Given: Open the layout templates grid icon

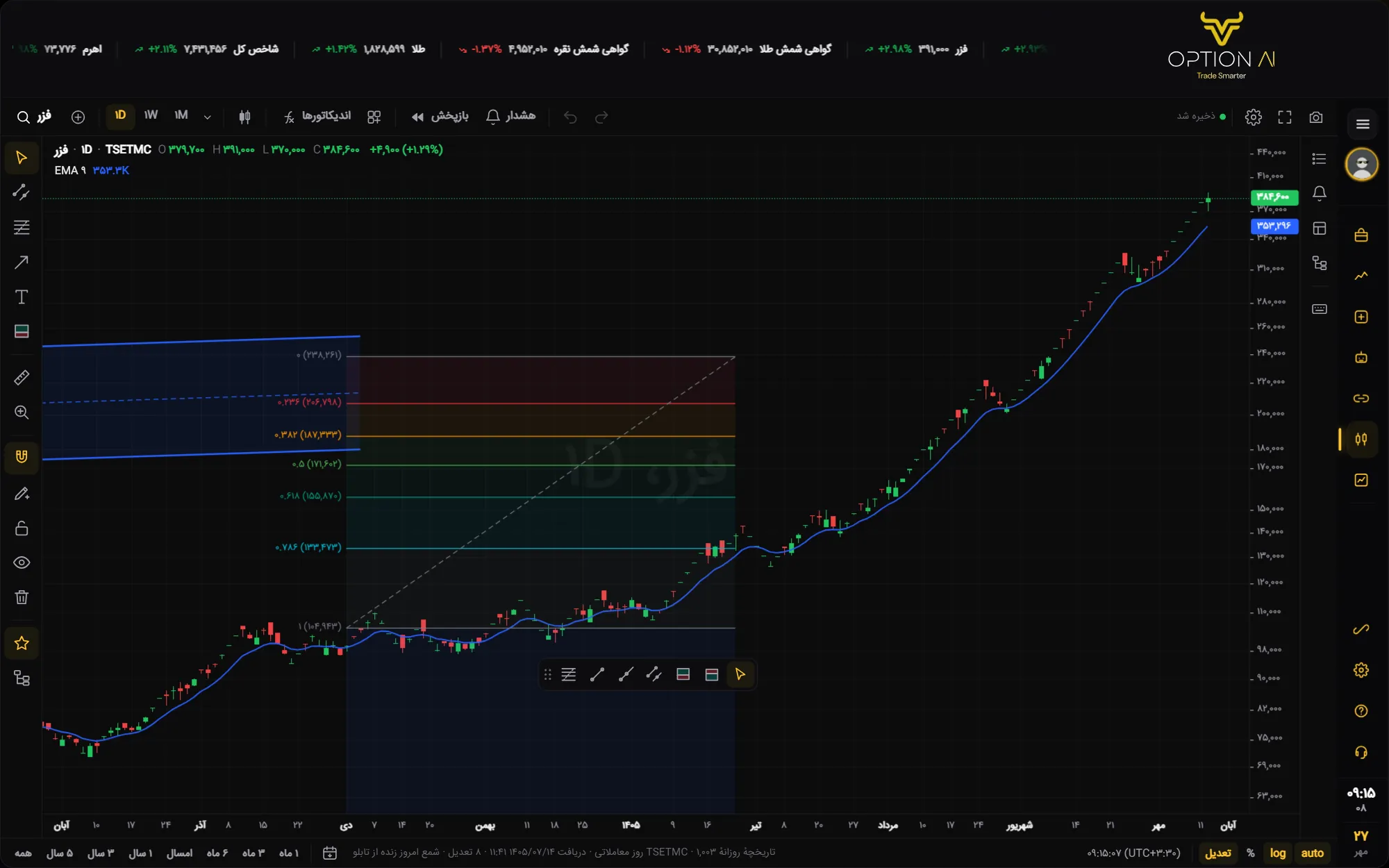Looking at the screenshot, I should click(374, 117).
